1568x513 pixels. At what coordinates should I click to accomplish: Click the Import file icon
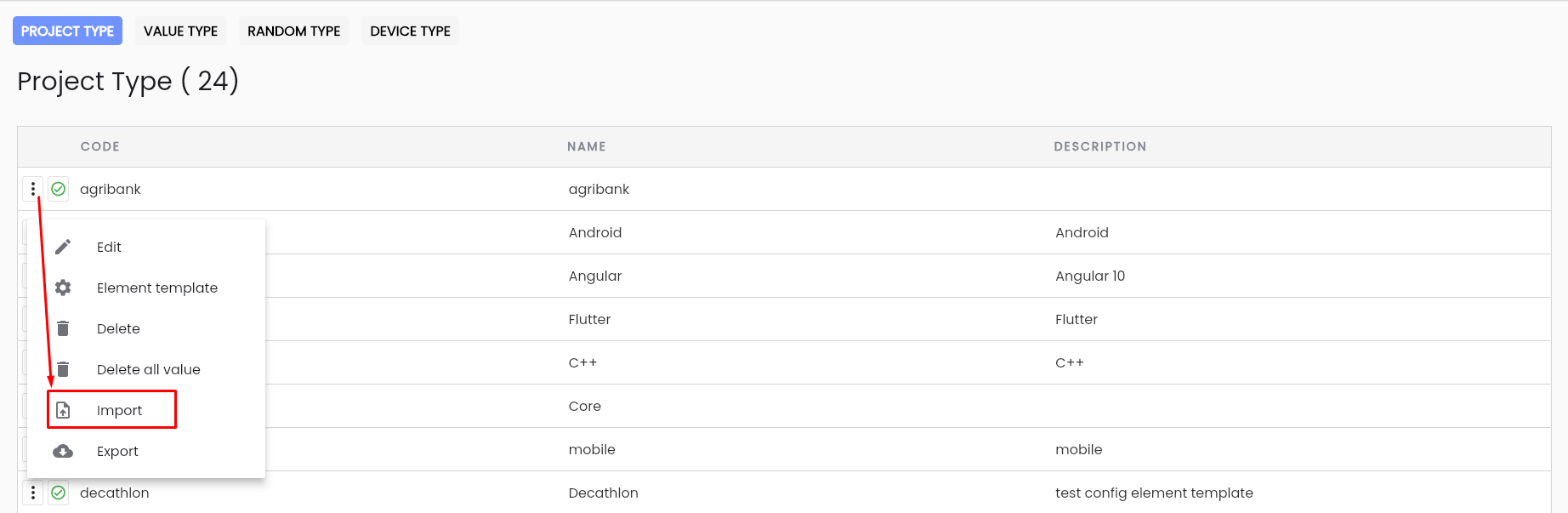tap(63, 410)
